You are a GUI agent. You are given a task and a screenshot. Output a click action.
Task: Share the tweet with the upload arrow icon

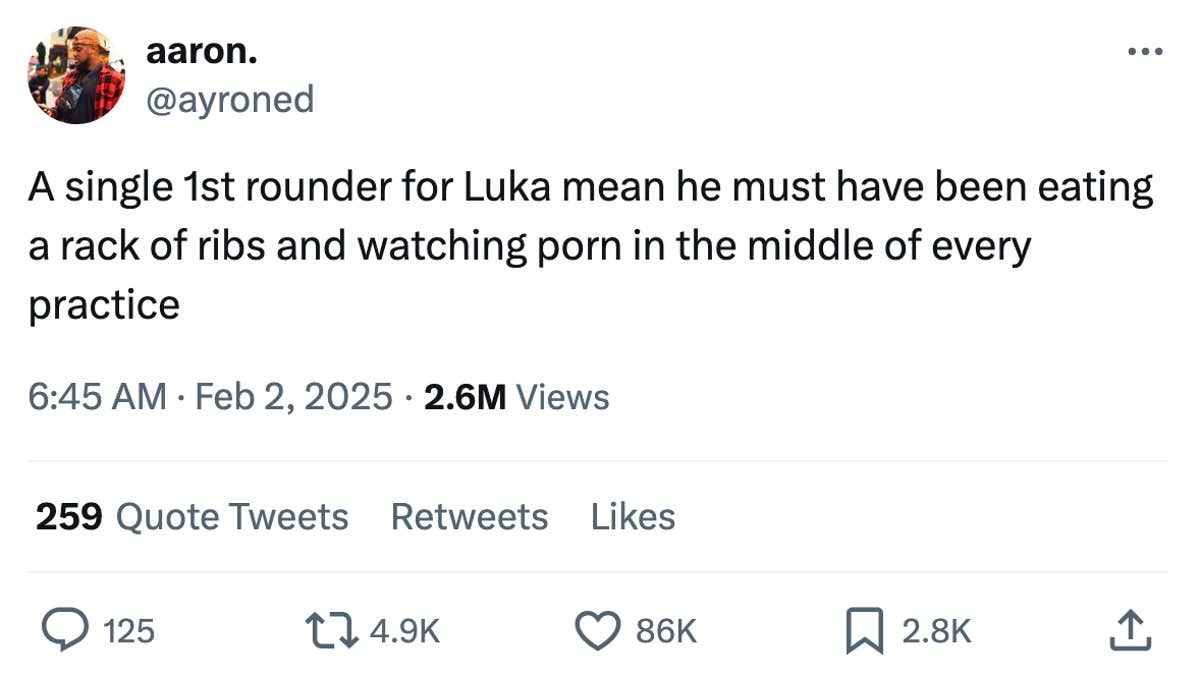[x=1131, y=630]
